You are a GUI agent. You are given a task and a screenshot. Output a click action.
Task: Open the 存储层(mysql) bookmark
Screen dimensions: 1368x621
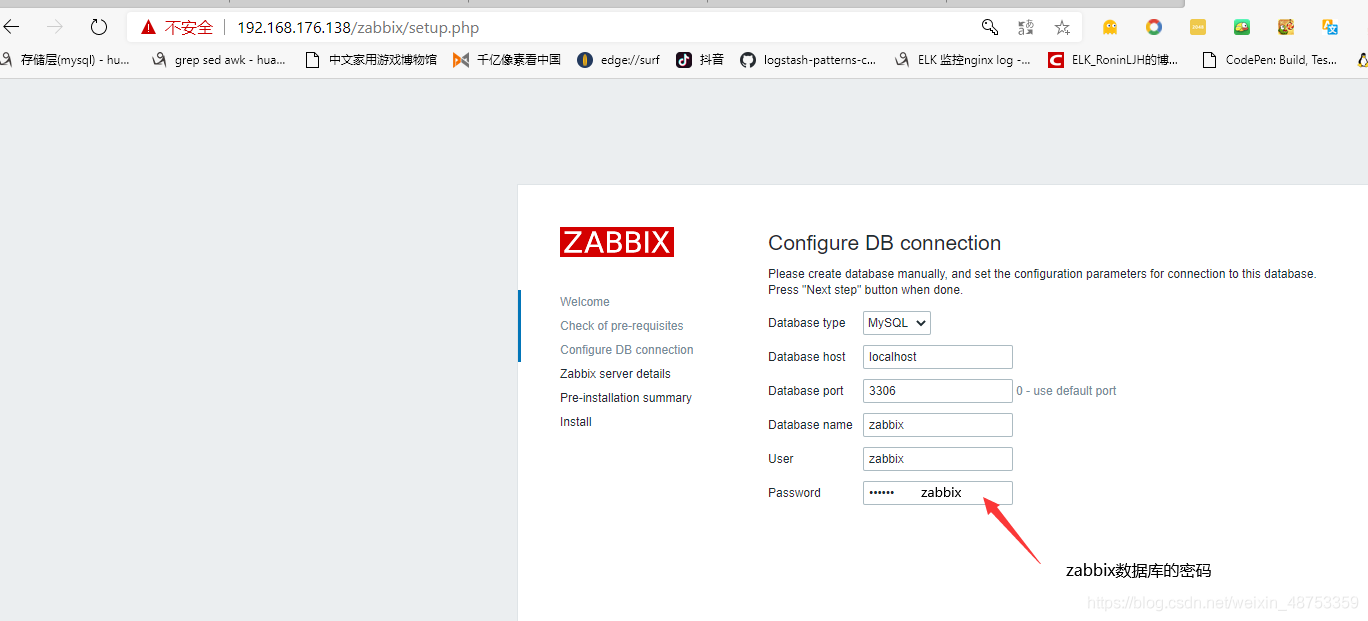(66, 60)
